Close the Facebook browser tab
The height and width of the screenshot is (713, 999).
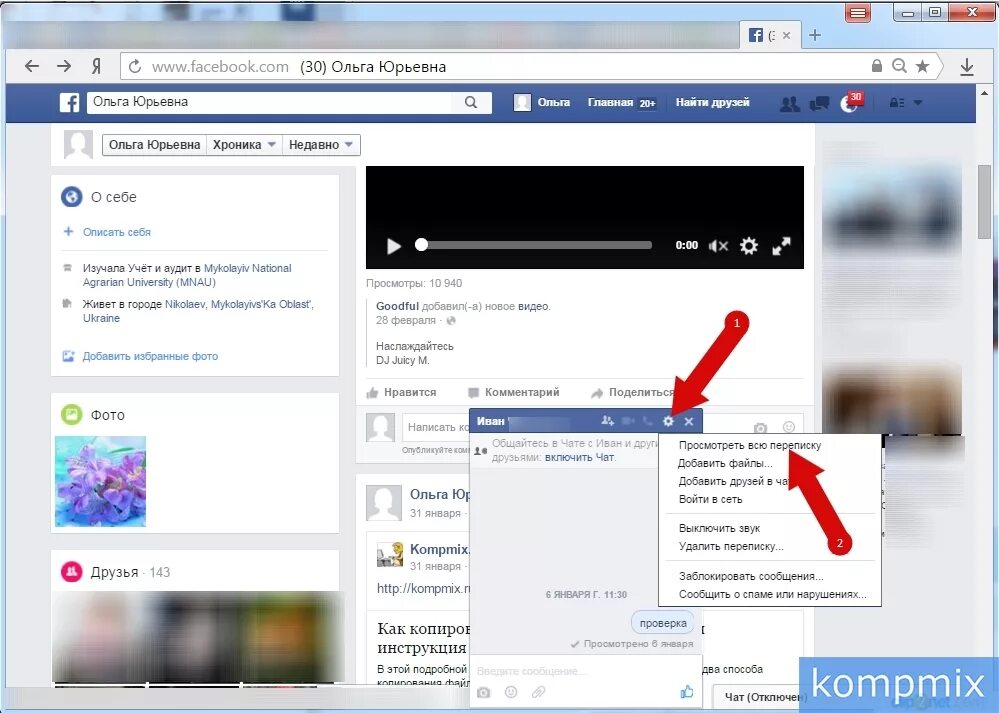pos(786,36)
